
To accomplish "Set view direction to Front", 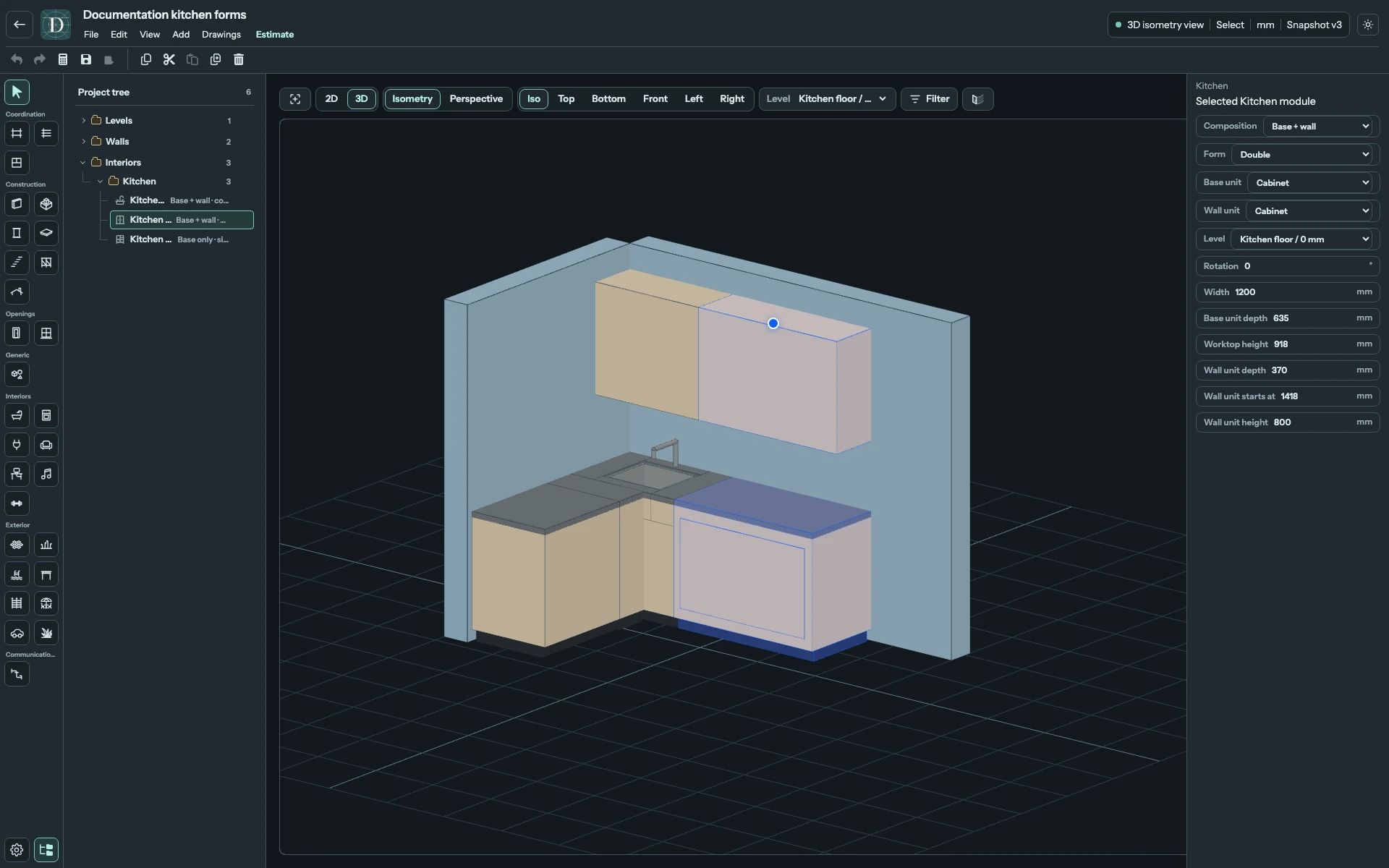I will click(x=655, y=99).
